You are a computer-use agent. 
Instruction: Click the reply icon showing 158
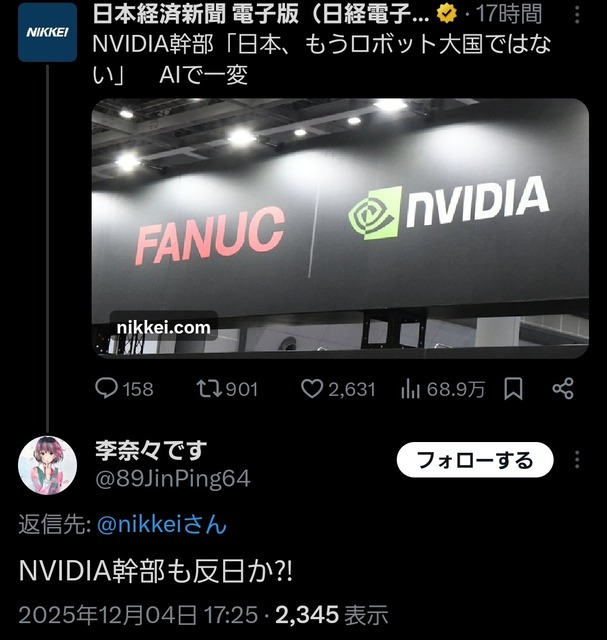106,388
